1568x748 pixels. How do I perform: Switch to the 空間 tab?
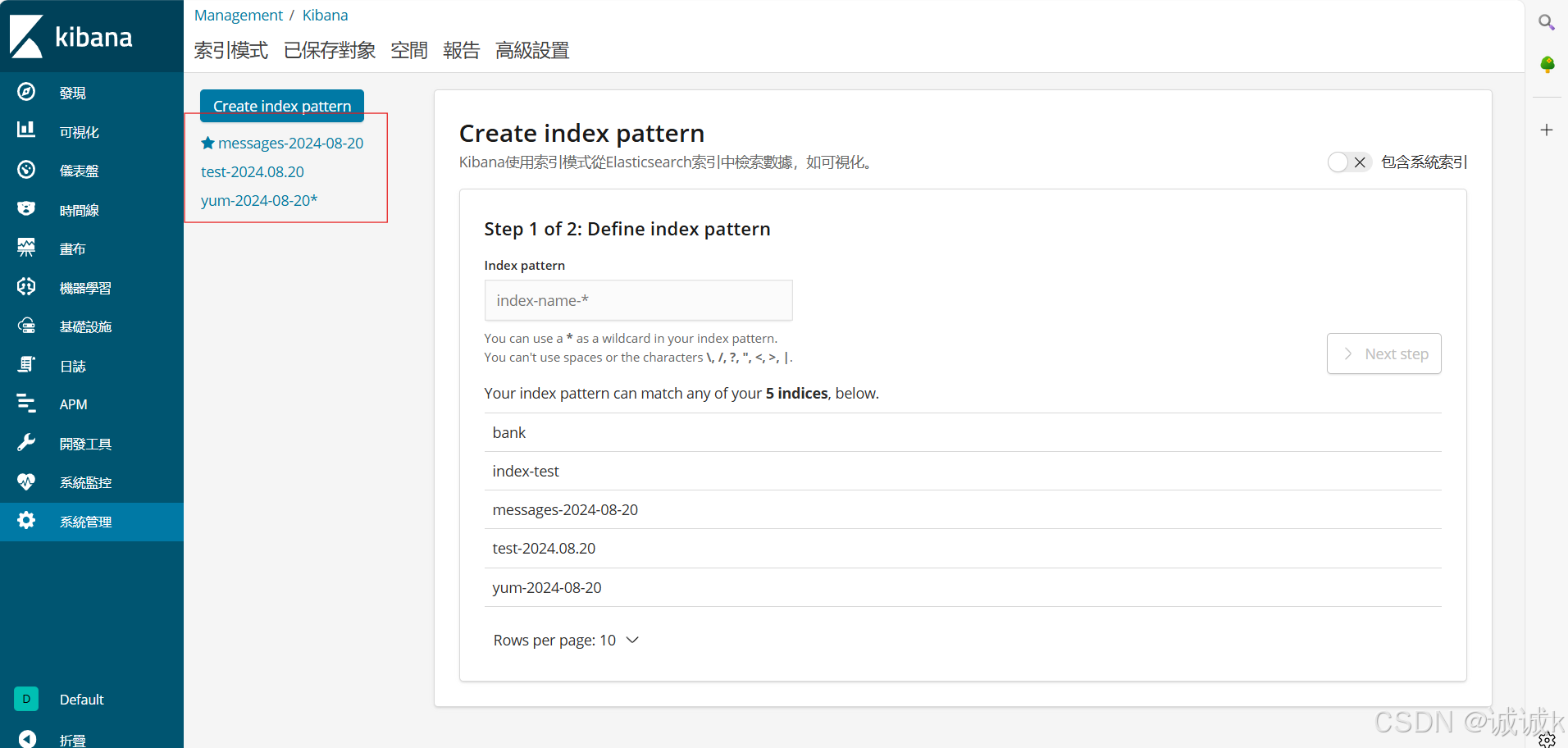(409, 51)
